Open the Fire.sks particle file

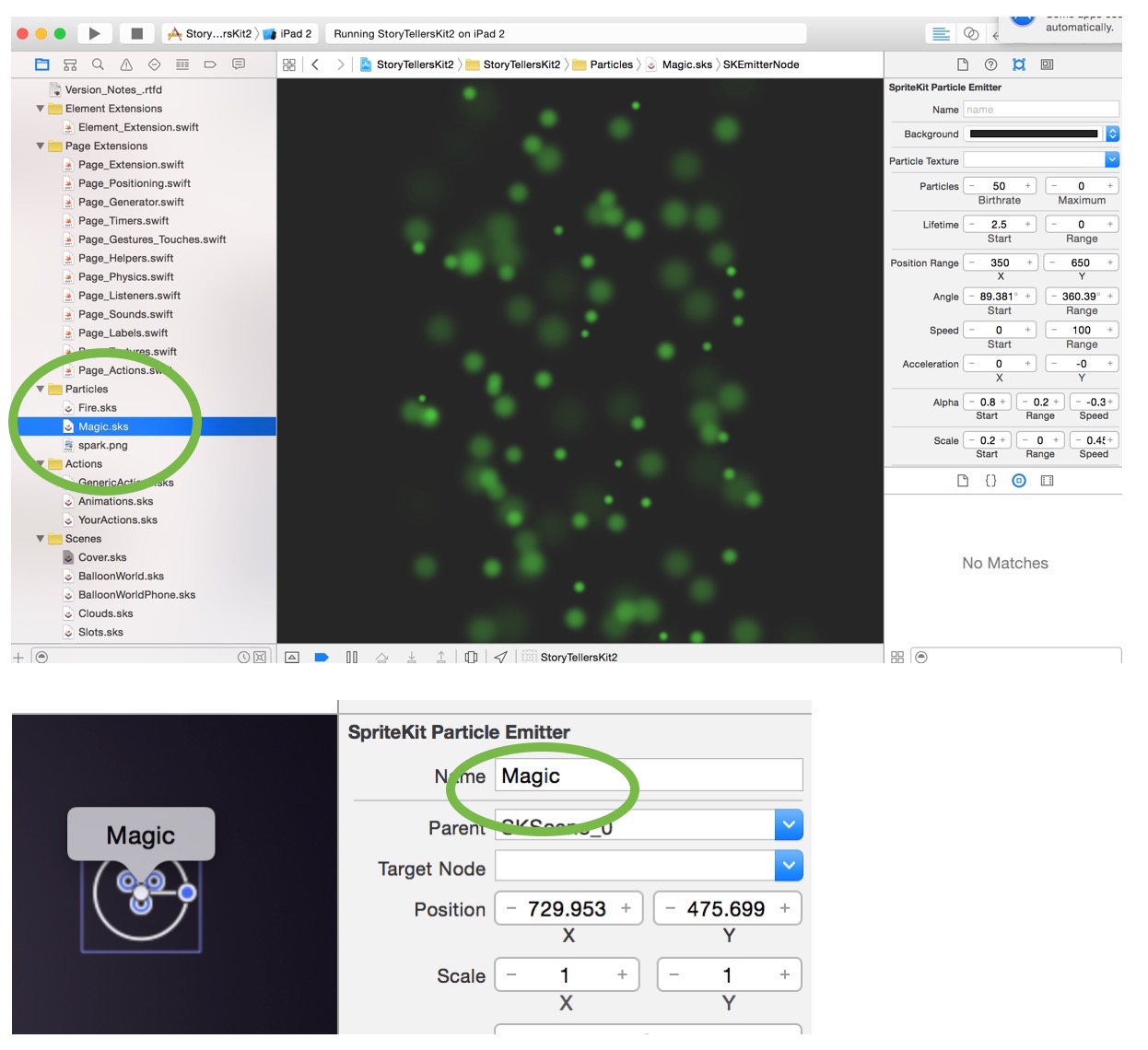tap(96, 407)
